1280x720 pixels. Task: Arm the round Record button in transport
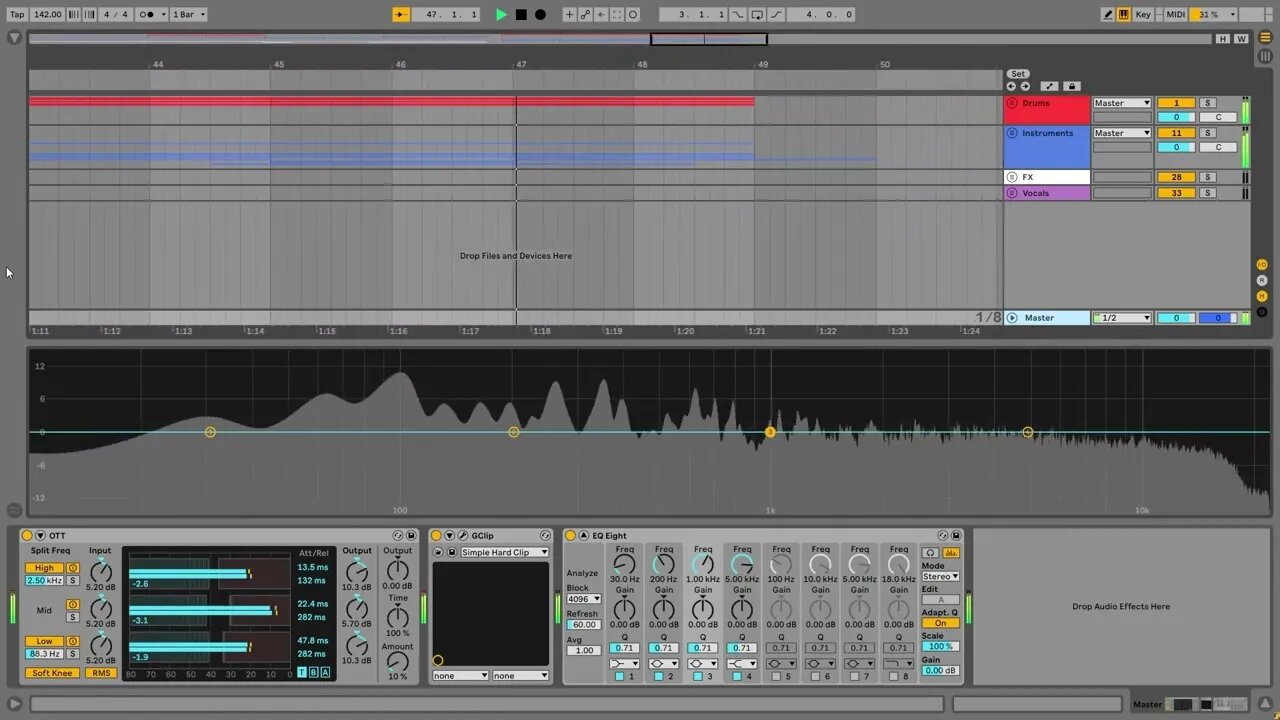(540, 14)
